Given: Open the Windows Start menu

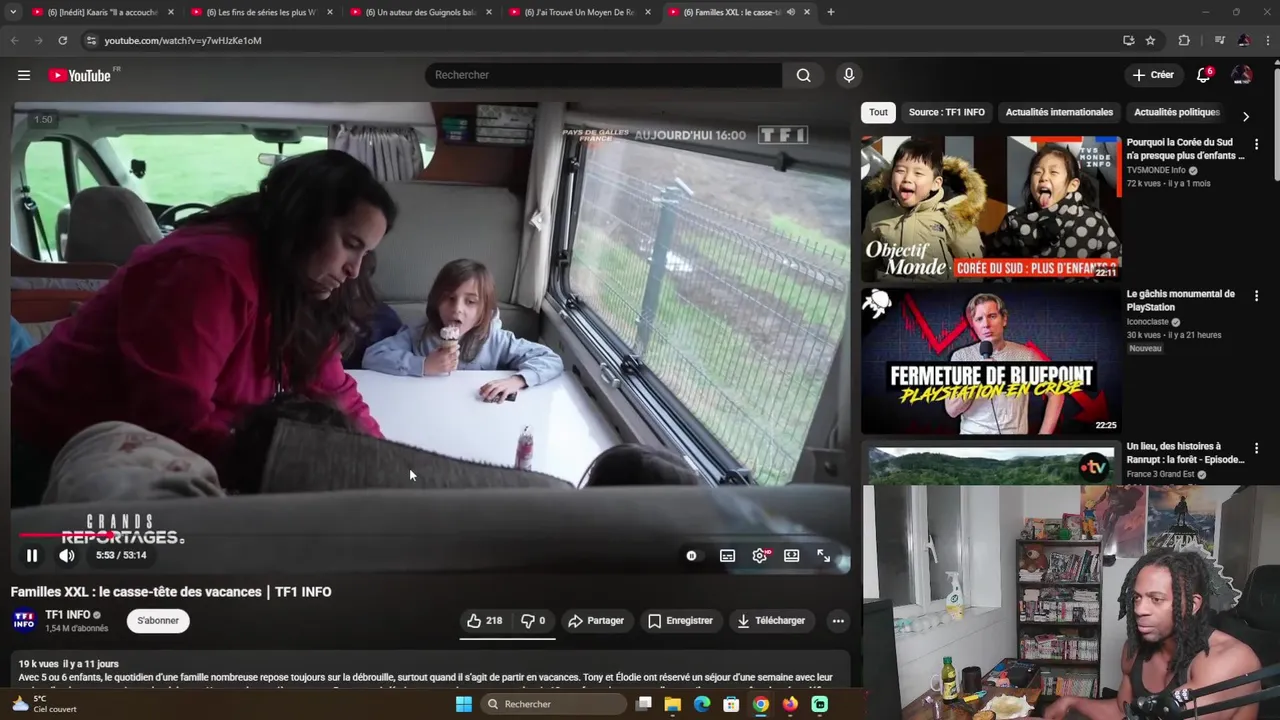Looking at the screenshot, I should point(463,704).
